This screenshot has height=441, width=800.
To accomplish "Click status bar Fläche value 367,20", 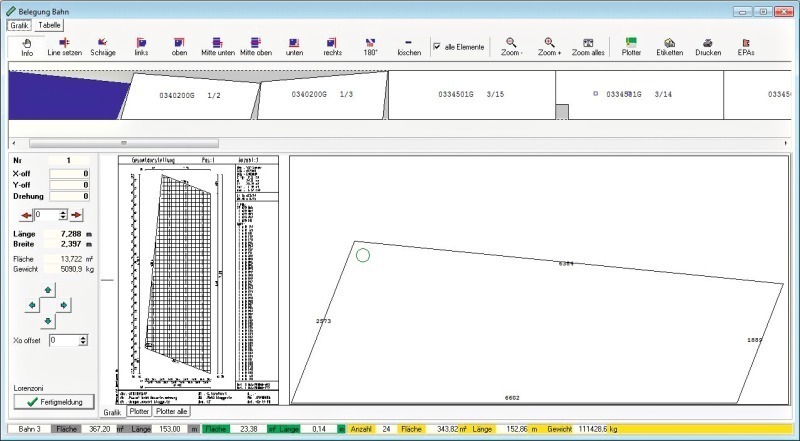I will click(100, 429).
